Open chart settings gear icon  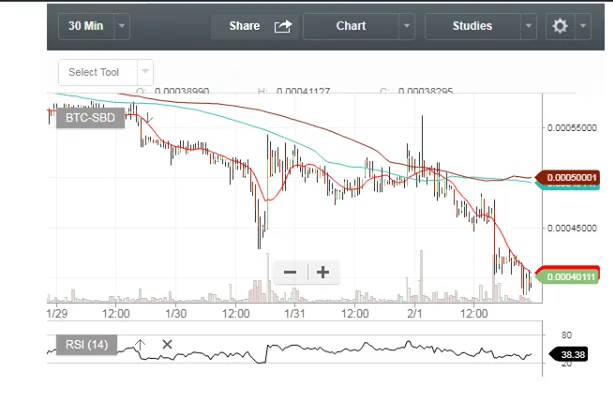[560, 26]
